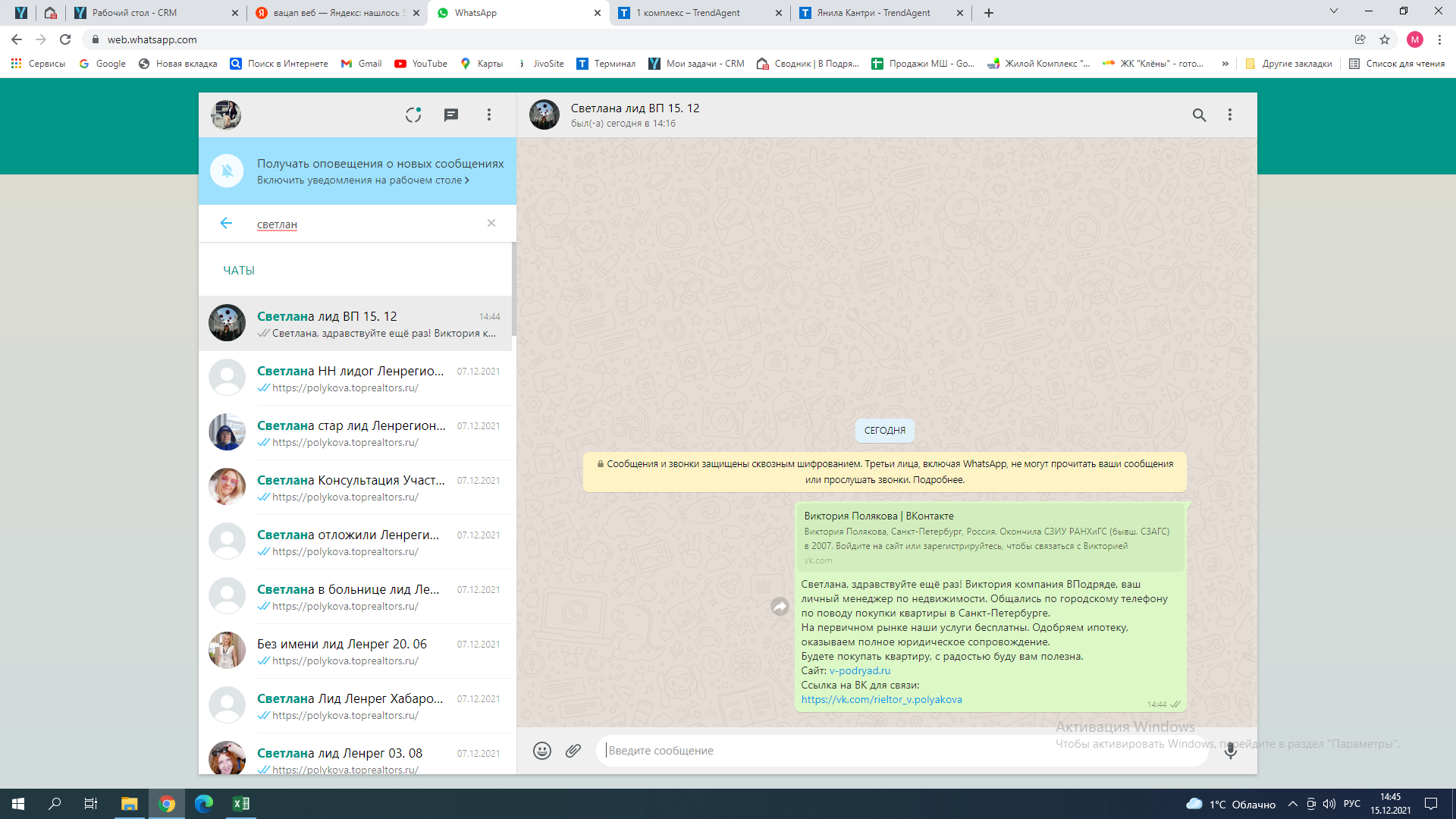Open the WhatsApp status circle icon

pyautogui.click(x=413, y=115)
